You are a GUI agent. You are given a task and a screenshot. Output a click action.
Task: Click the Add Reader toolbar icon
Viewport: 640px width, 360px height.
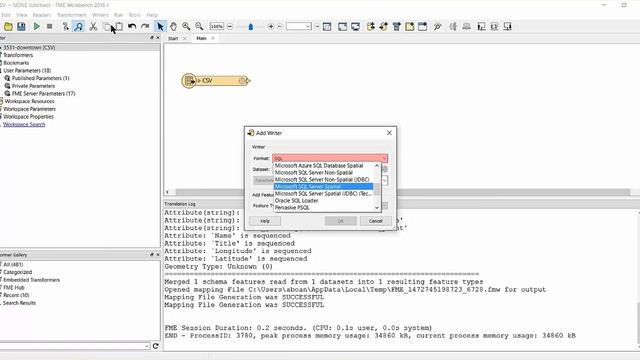point(371,27)
